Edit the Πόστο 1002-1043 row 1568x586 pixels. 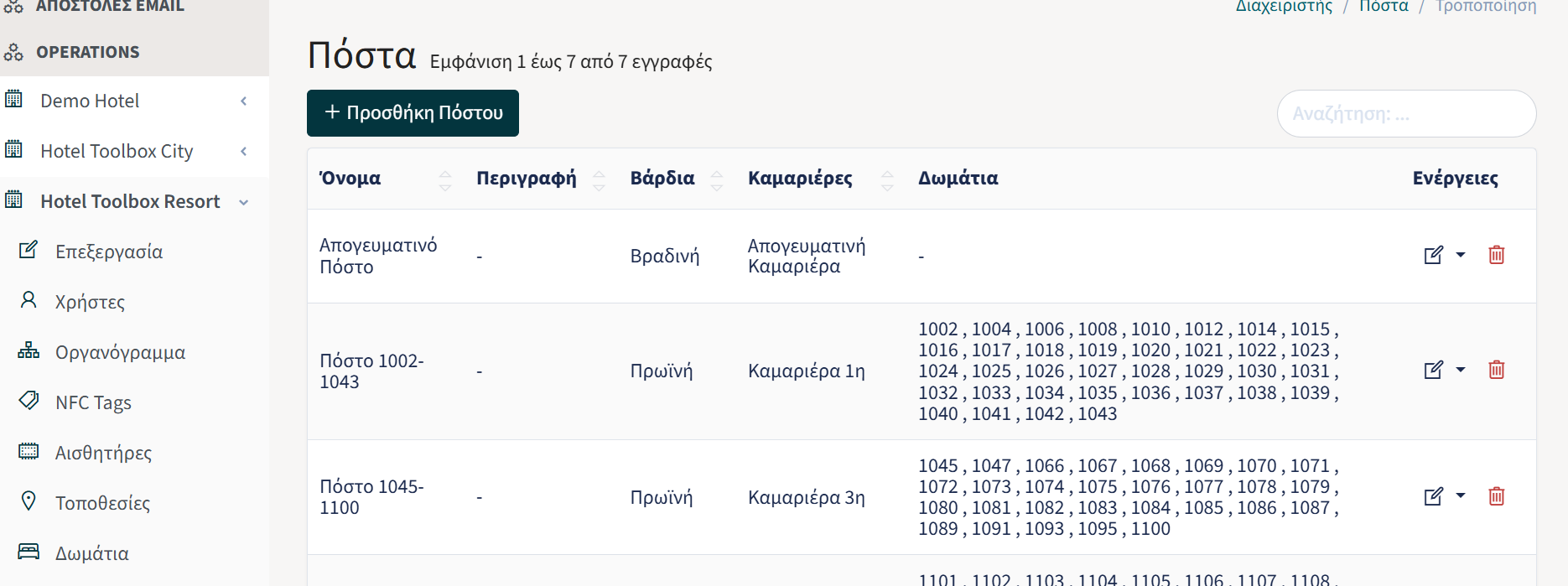click(1434, 370)
